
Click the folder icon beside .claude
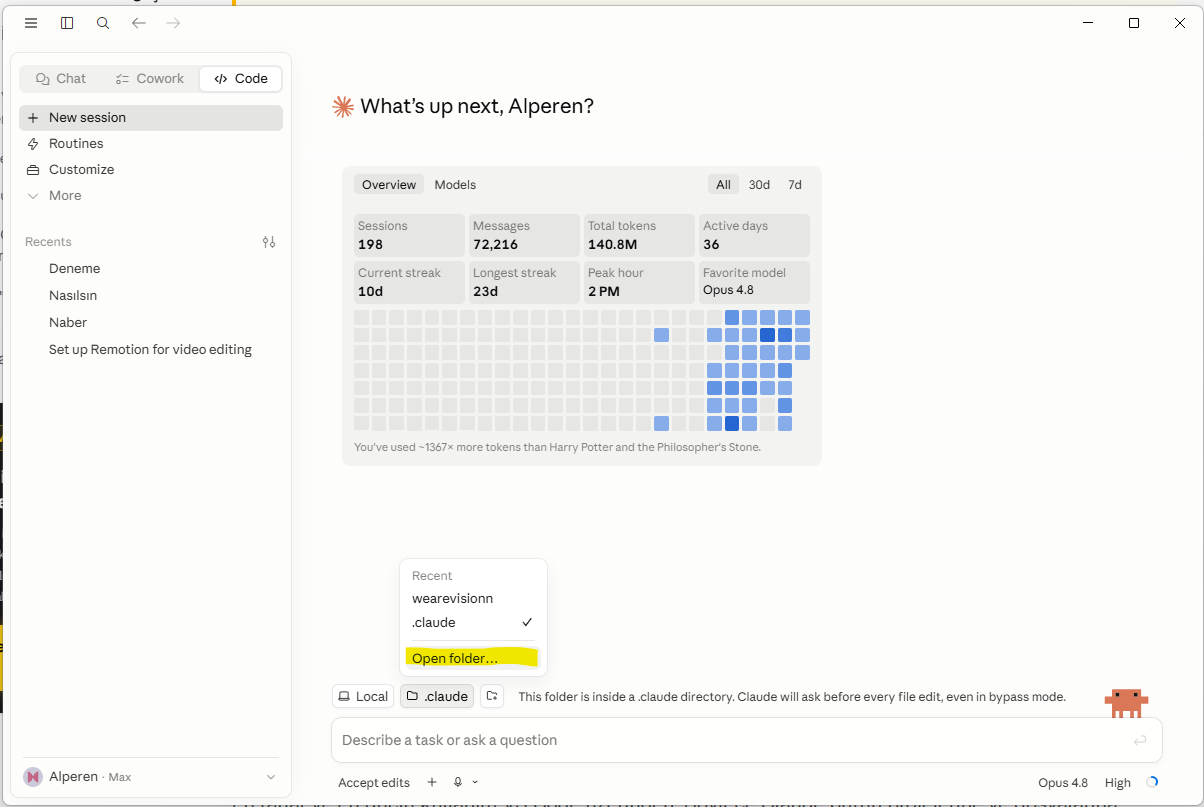tap(491, 696)
